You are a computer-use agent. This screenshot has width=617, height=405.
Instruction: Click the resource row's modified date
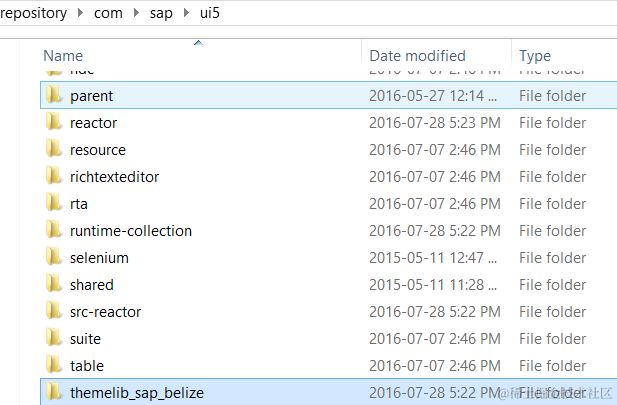[435, 150]
